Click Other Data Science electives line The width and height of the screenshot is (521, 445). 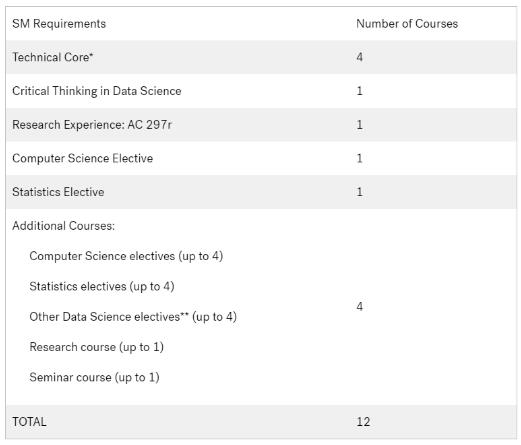[x=133, y=317]
